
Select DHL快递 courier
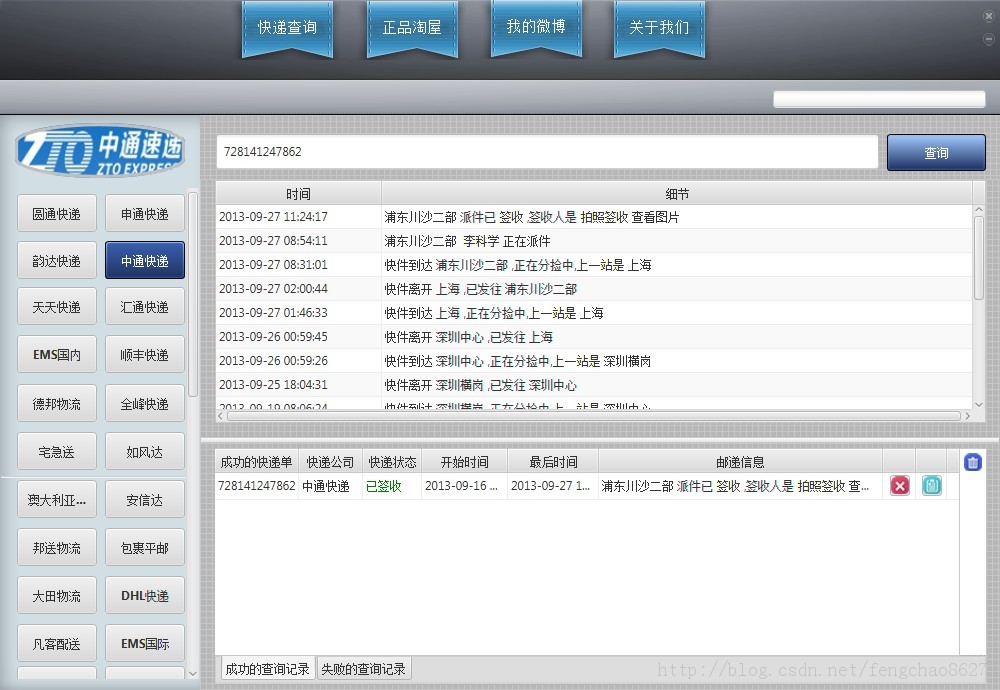(x=145, y=596)
